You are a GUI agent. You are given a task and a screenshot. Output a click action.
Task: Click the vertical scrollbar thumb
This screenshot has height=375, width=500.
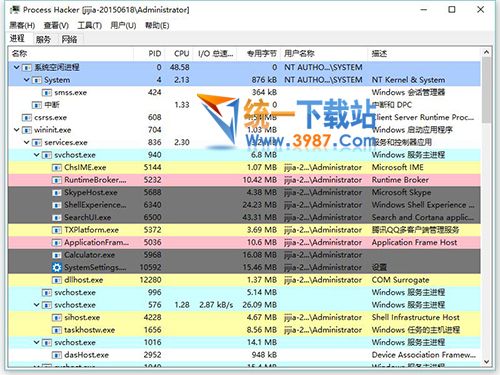pyautogui.click(x=486, y=90)
